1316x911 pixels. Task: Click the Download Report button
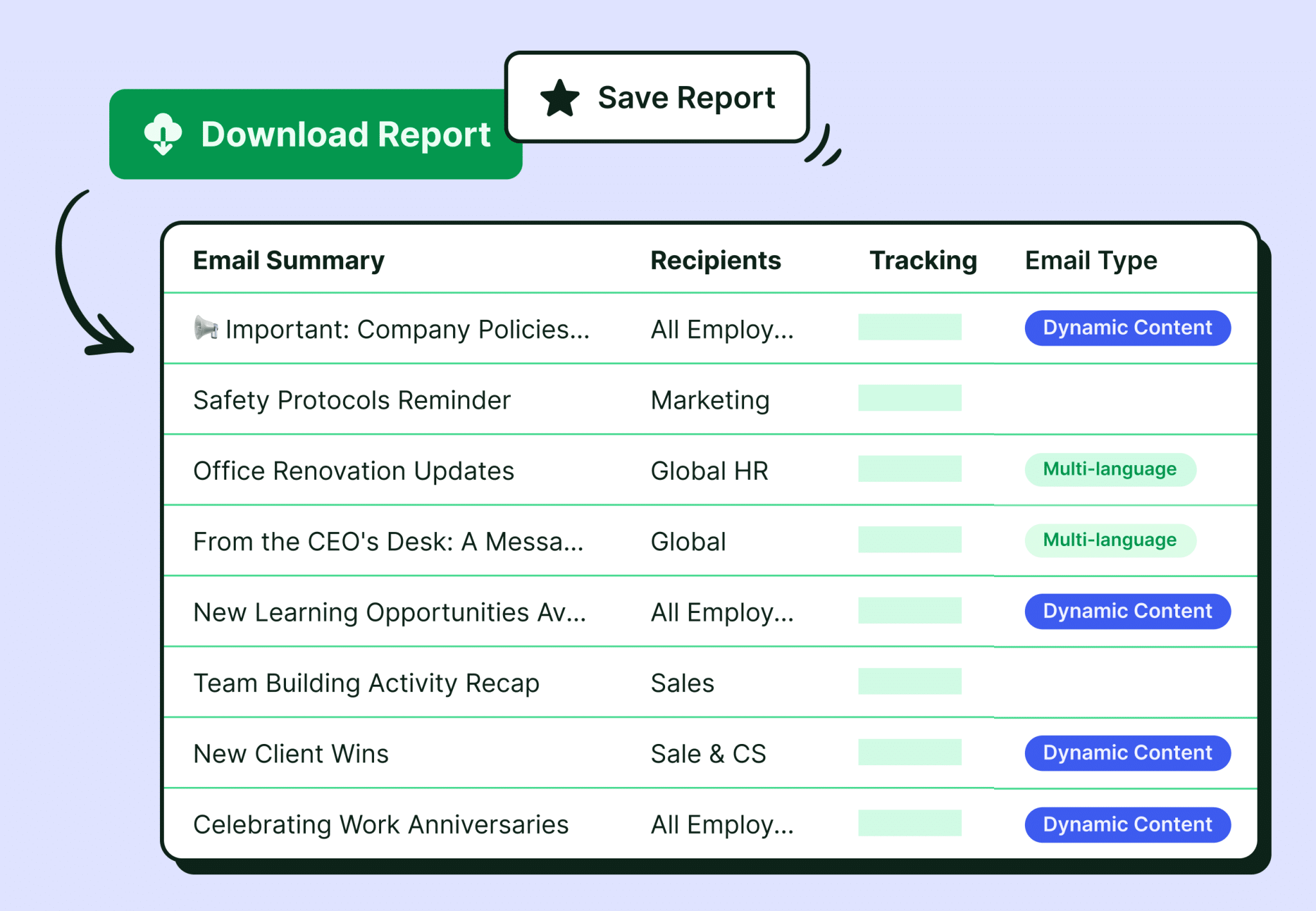pos(316,134)
